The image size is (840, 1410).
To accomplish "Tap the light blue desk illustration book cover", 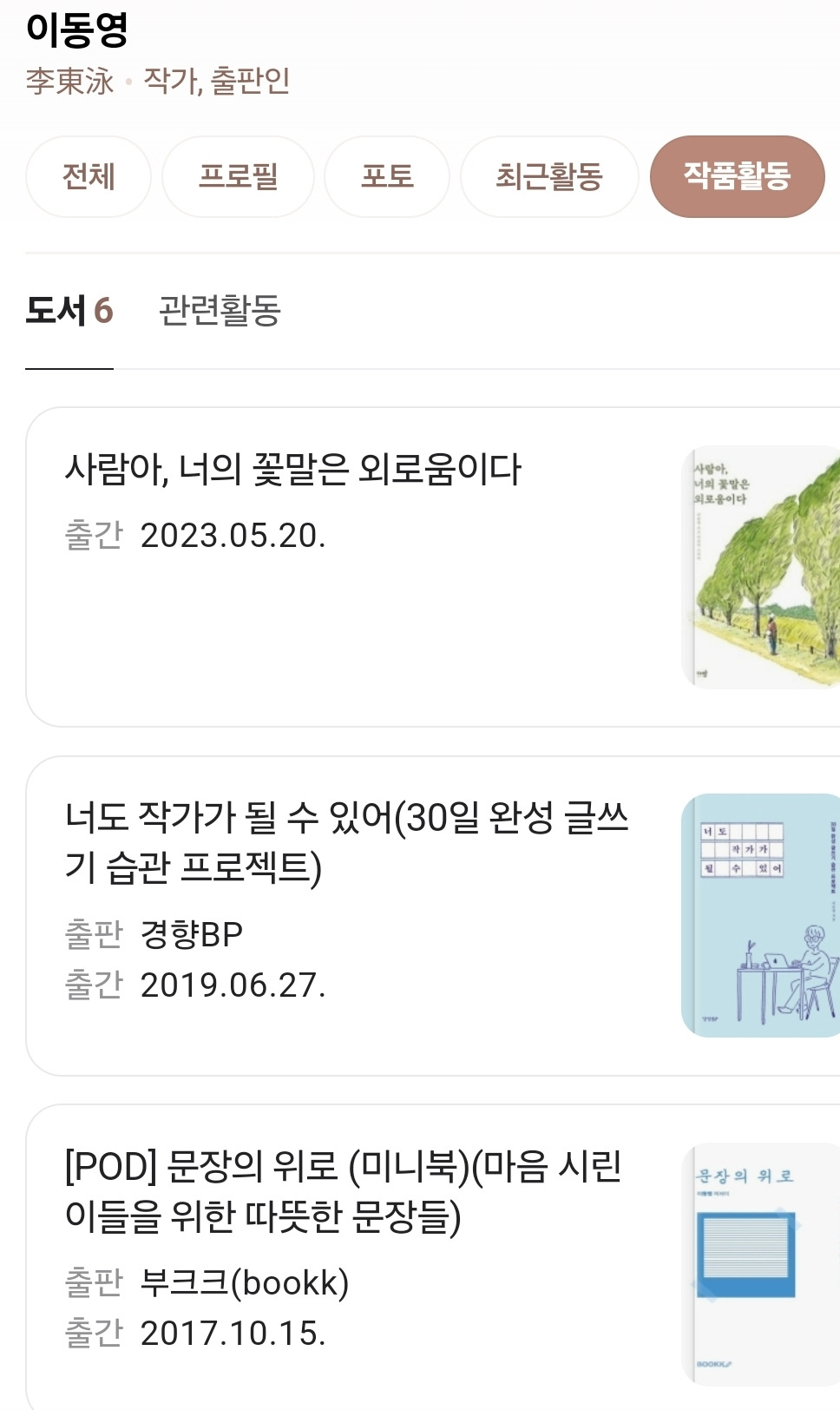I will coord(761,915).
